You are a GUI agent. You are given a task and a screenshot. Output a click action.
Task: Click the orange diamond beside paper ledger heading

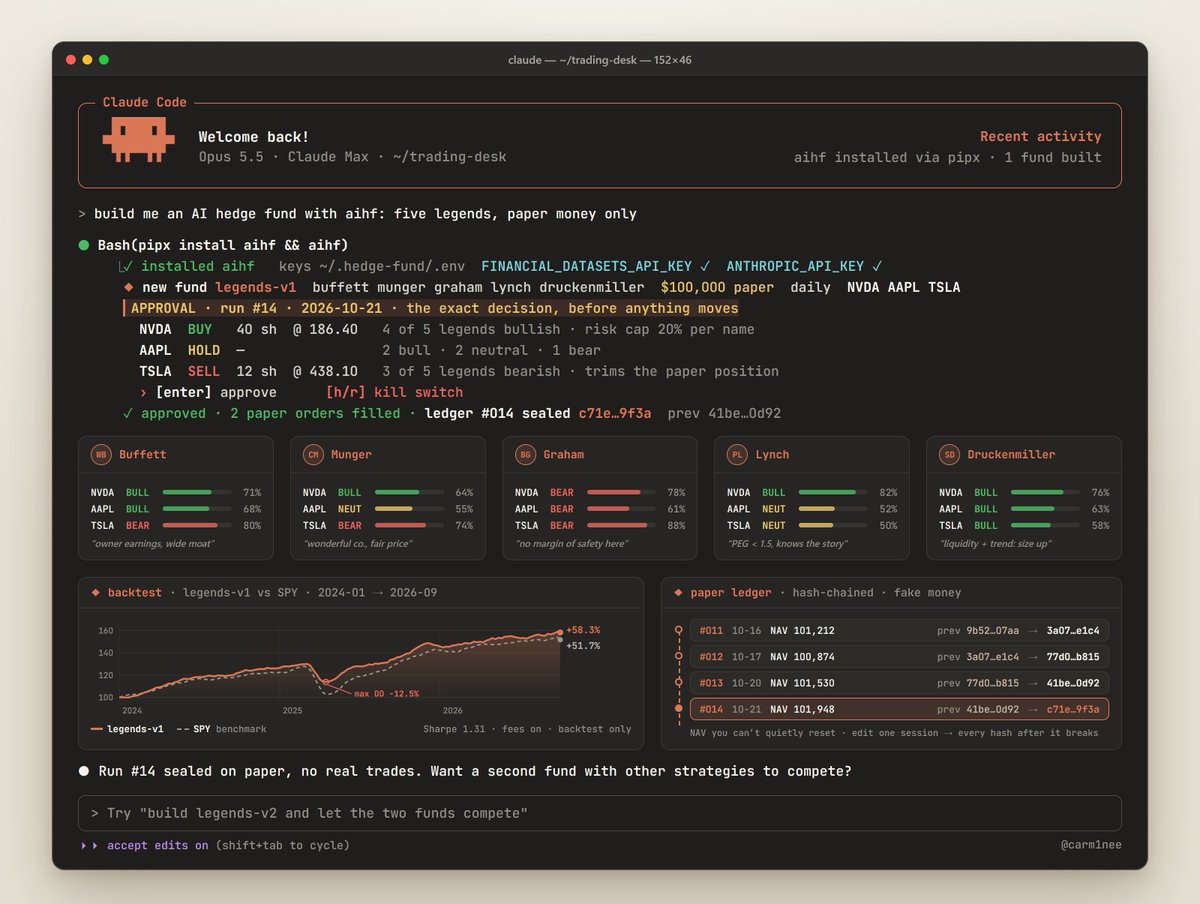(x=679, y=593)
